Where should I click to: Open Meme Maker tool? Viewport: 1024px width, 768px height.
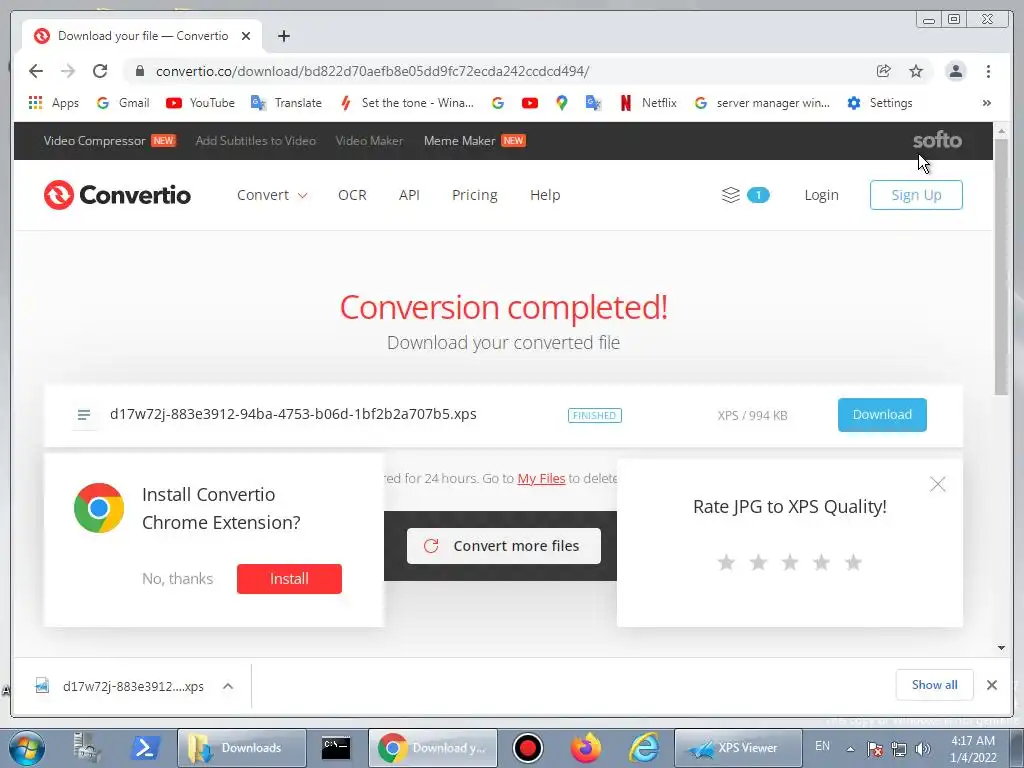[474, 140]
